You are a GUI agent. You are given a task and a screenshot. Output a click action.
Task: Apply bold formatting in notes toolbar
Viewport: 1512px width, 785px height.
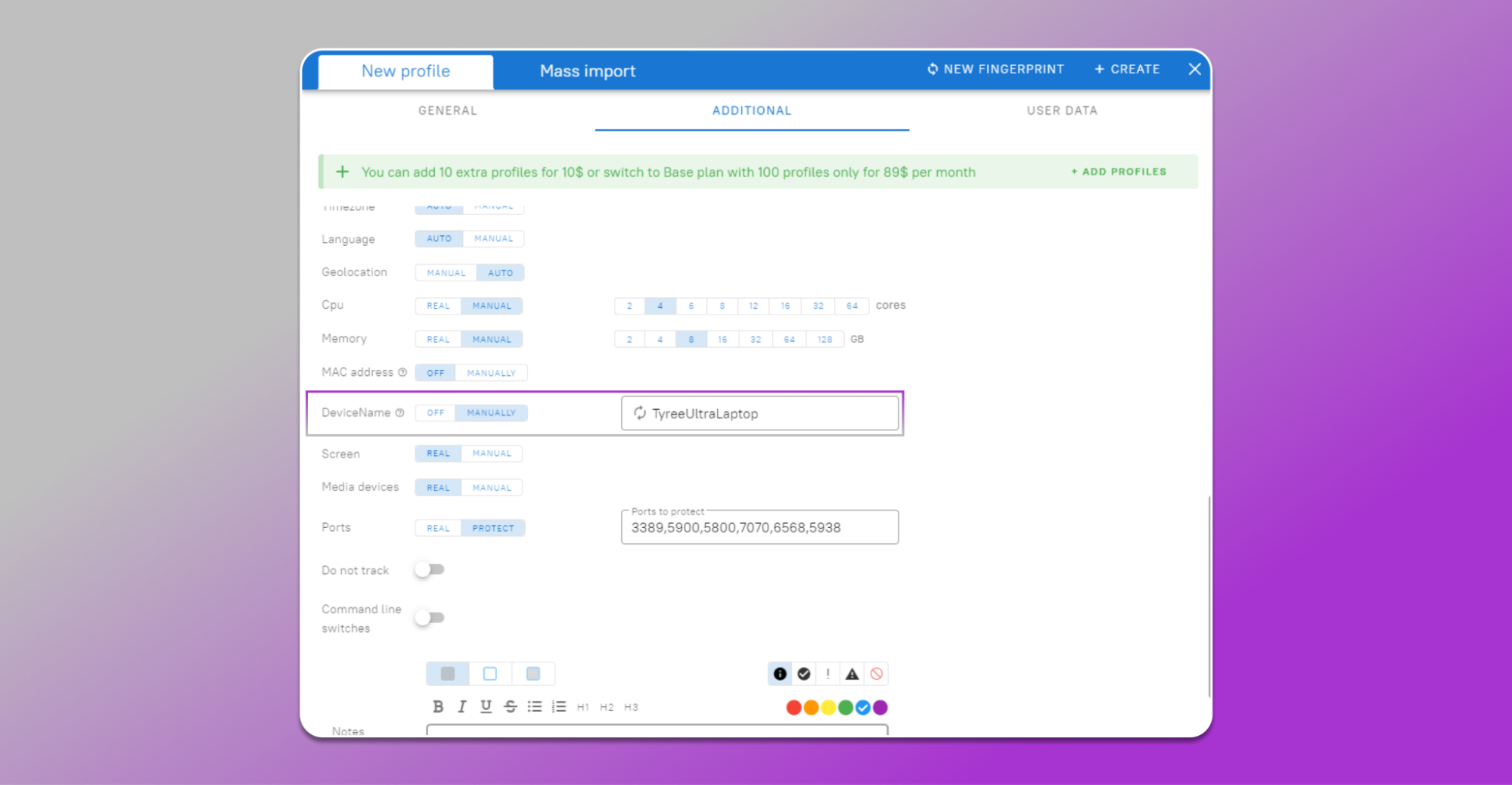[x=438, y=706]
